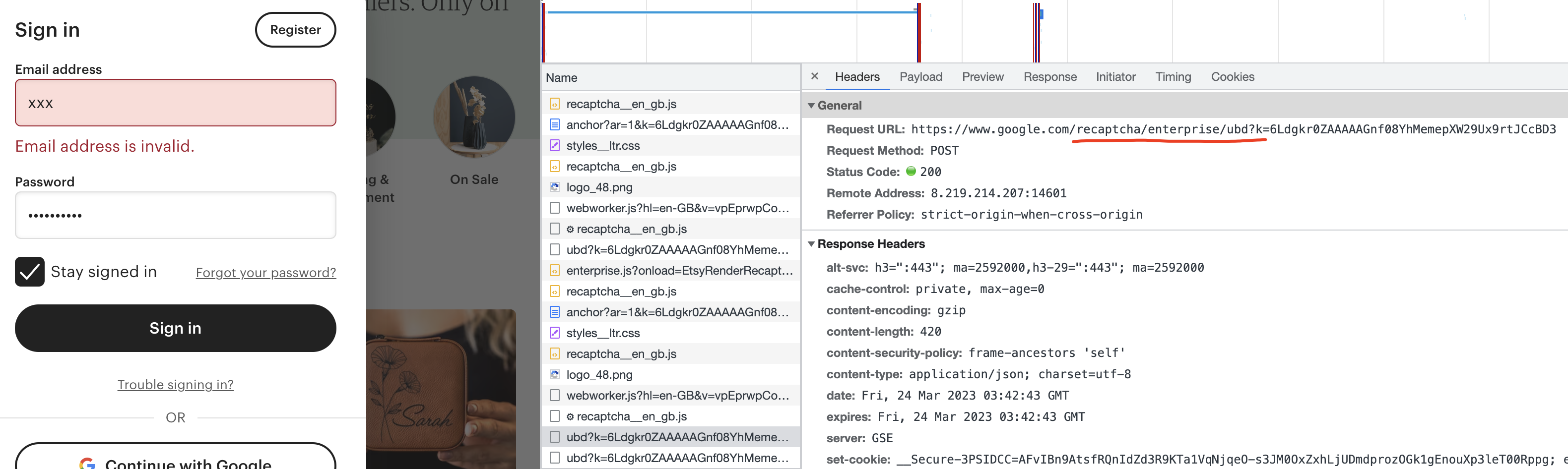Select the first gear-marked recaptcha__en_gb.js request

tap(671, 229)
